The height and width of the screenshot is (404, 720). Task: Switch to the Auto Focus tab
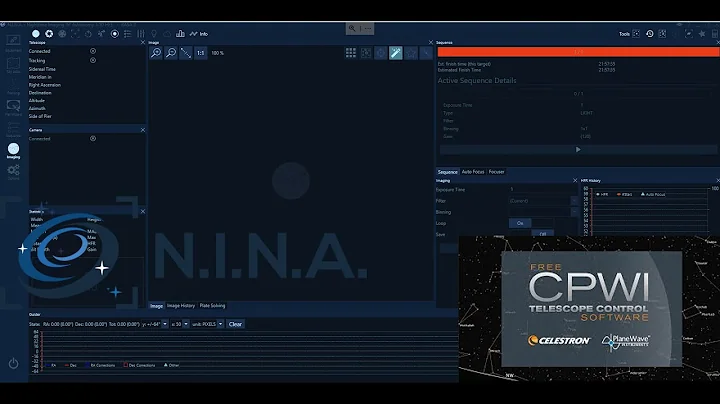coord(472,172)
